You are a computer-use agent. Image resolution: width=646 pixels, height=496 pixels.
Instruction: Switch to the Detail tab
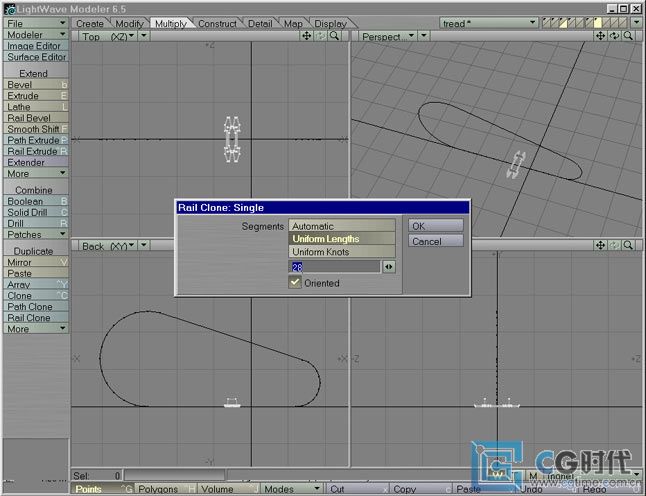pyautogui.click(x=260, y=24)
